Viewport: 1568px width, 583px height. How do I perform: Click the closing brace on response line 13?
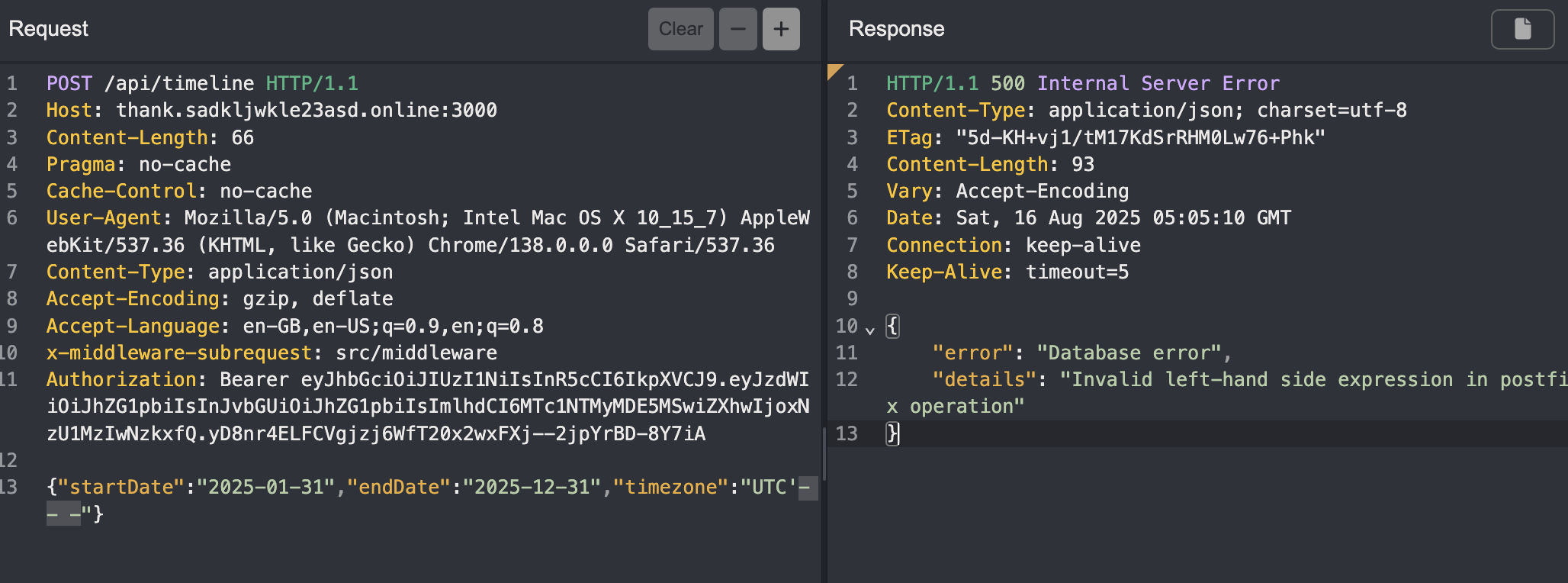(x=892, y=433)
